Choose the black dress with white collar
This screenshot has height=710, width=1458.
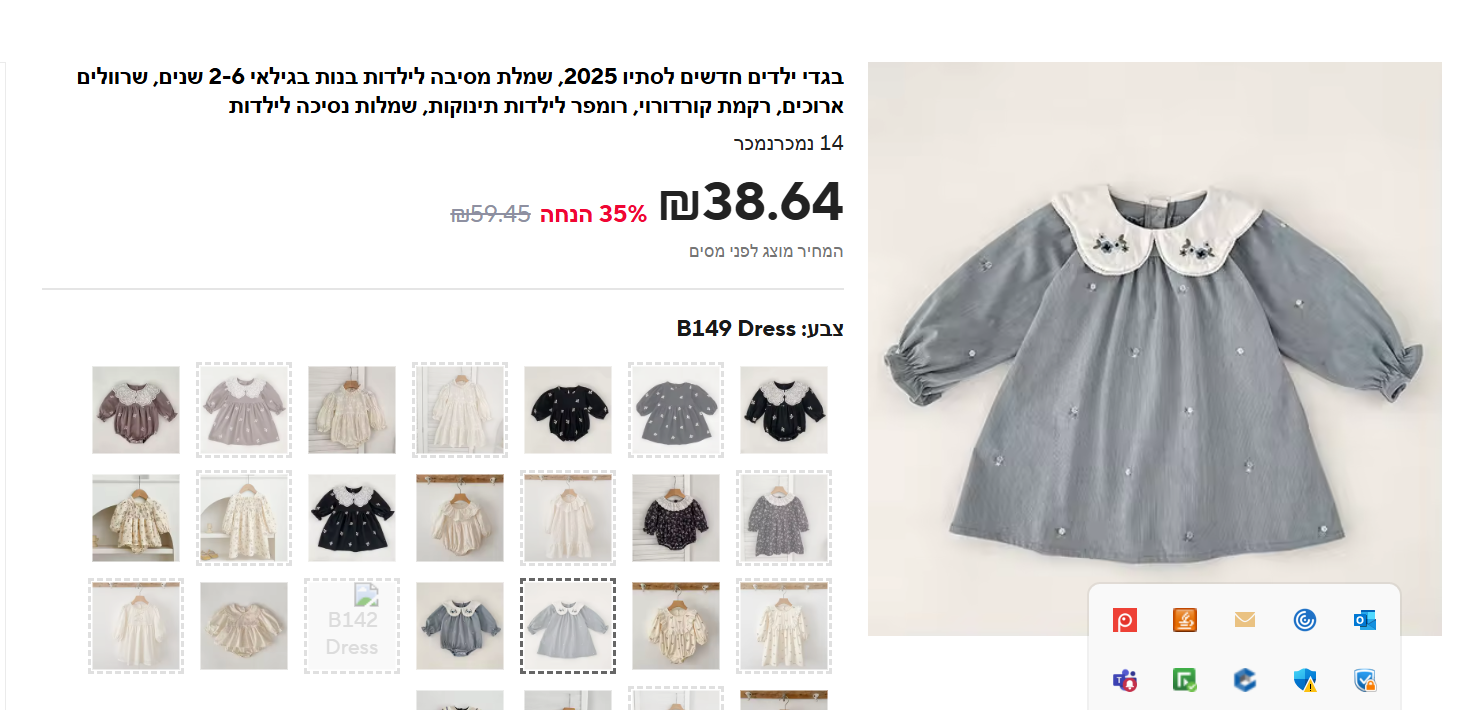(x=352, y=518)
